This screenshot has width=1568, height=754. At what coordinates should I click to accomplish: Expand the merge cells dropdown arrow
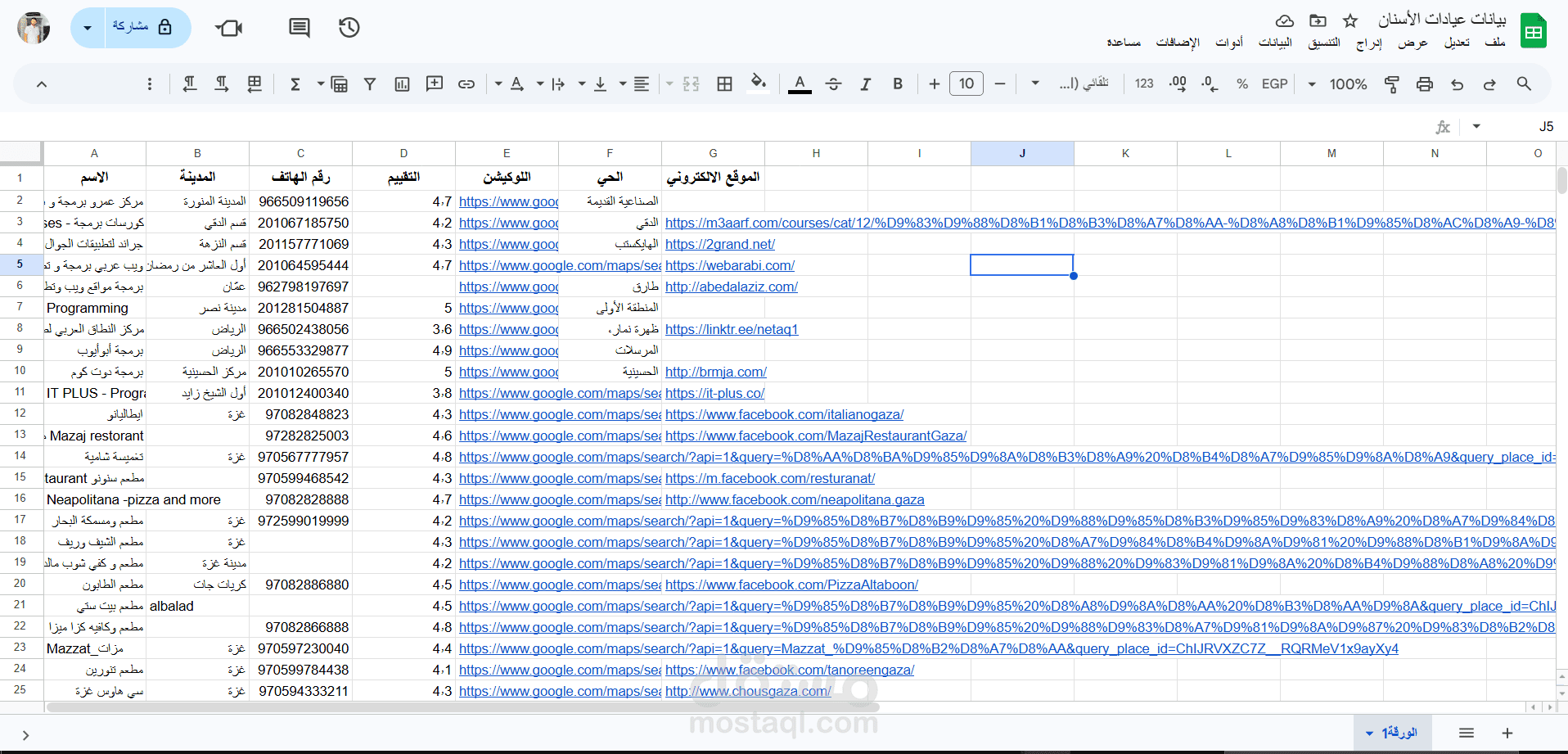pos(669,84)
